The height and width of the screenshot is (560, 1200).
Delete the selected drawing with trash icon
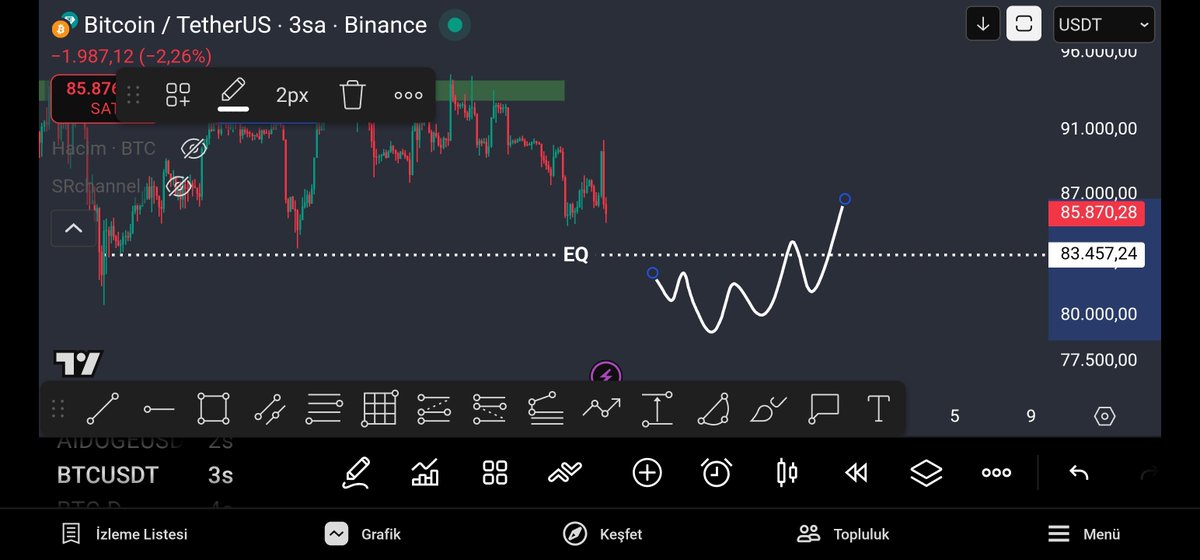352,95
